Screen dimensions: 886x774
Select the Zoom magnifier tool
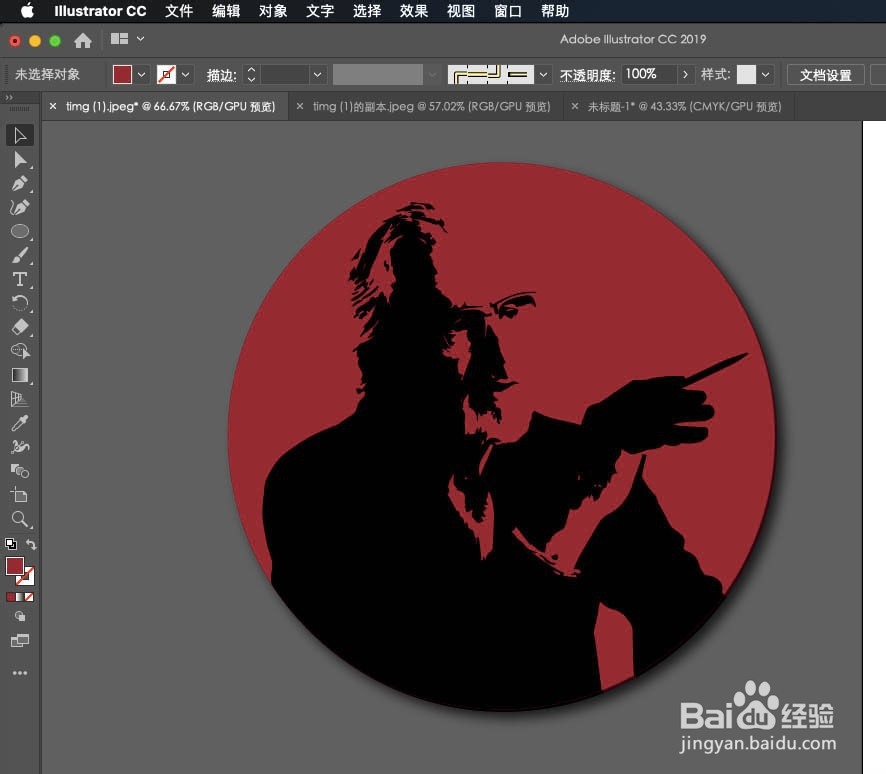pyautogui.click(x=20, y=520)
